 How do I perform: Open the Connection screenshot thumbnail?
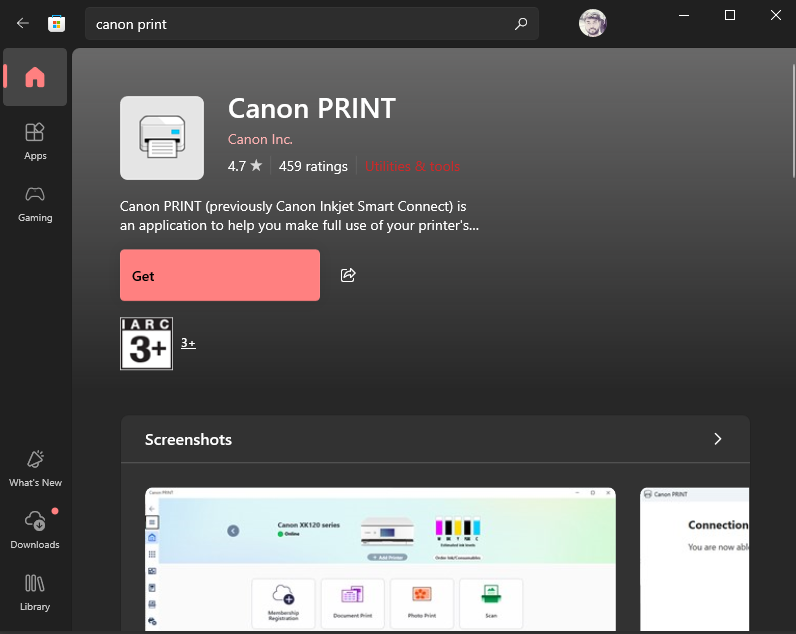[694, 559]
